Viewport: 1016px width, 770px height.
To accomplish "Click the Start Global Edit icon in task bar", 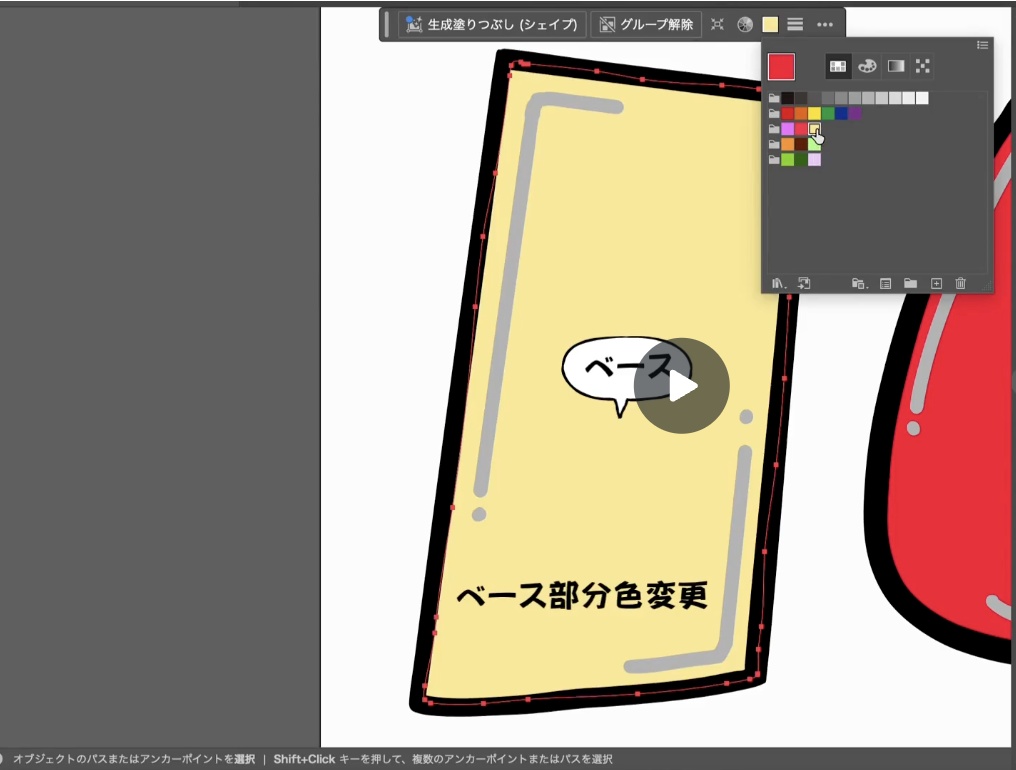I will (x=717, y=23).
